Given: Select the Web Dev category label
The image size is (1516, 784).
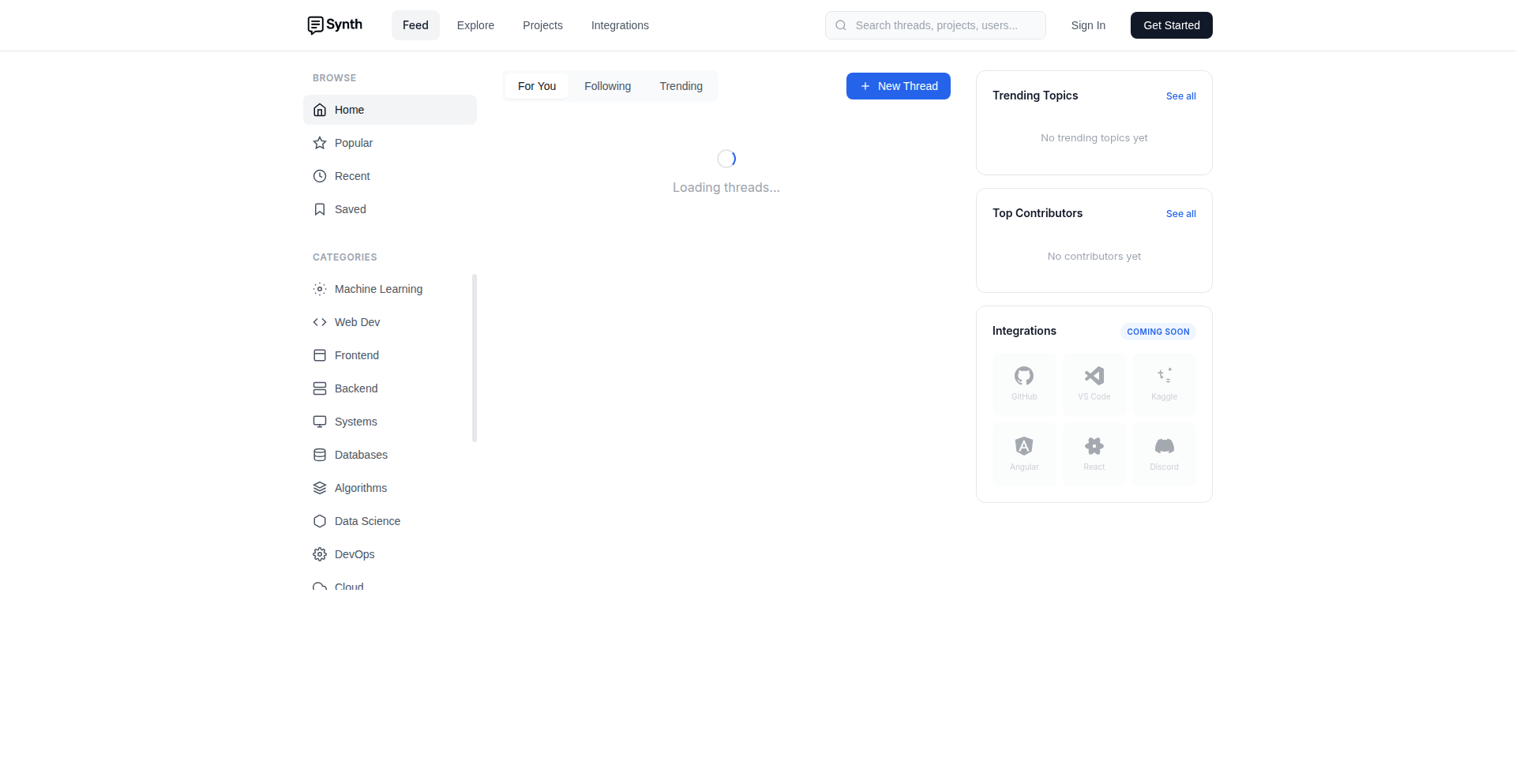Looking at the screenshot, I should coord(357,322).
